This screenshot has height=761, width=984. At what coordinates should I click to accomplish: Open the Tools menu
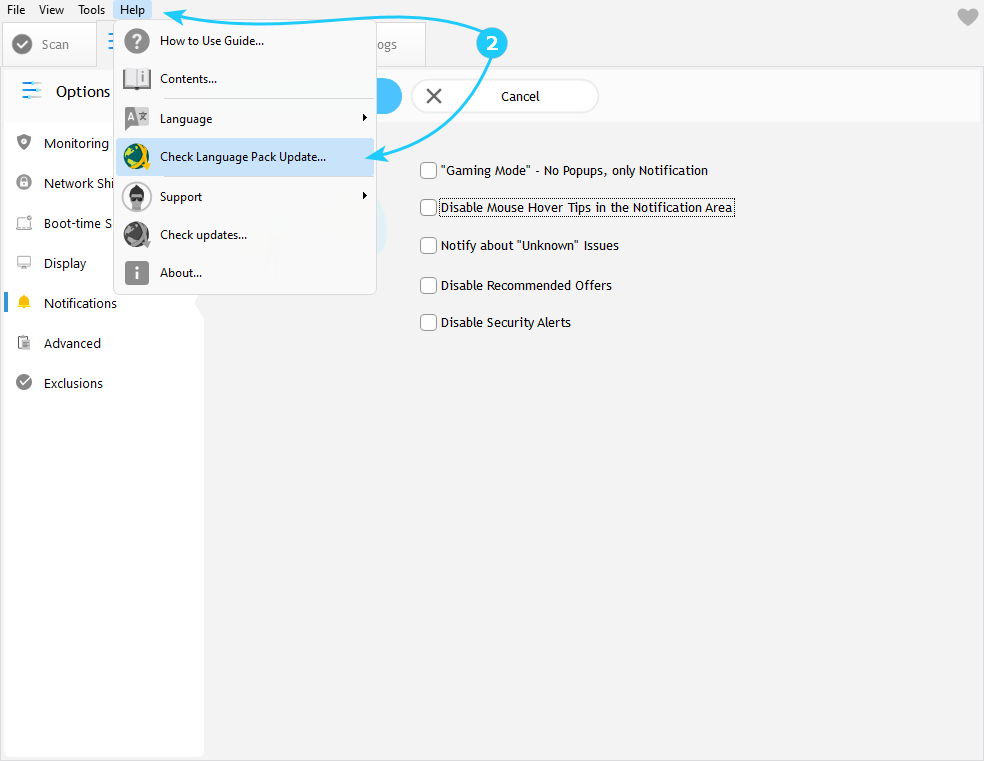(x=91, y=10)
